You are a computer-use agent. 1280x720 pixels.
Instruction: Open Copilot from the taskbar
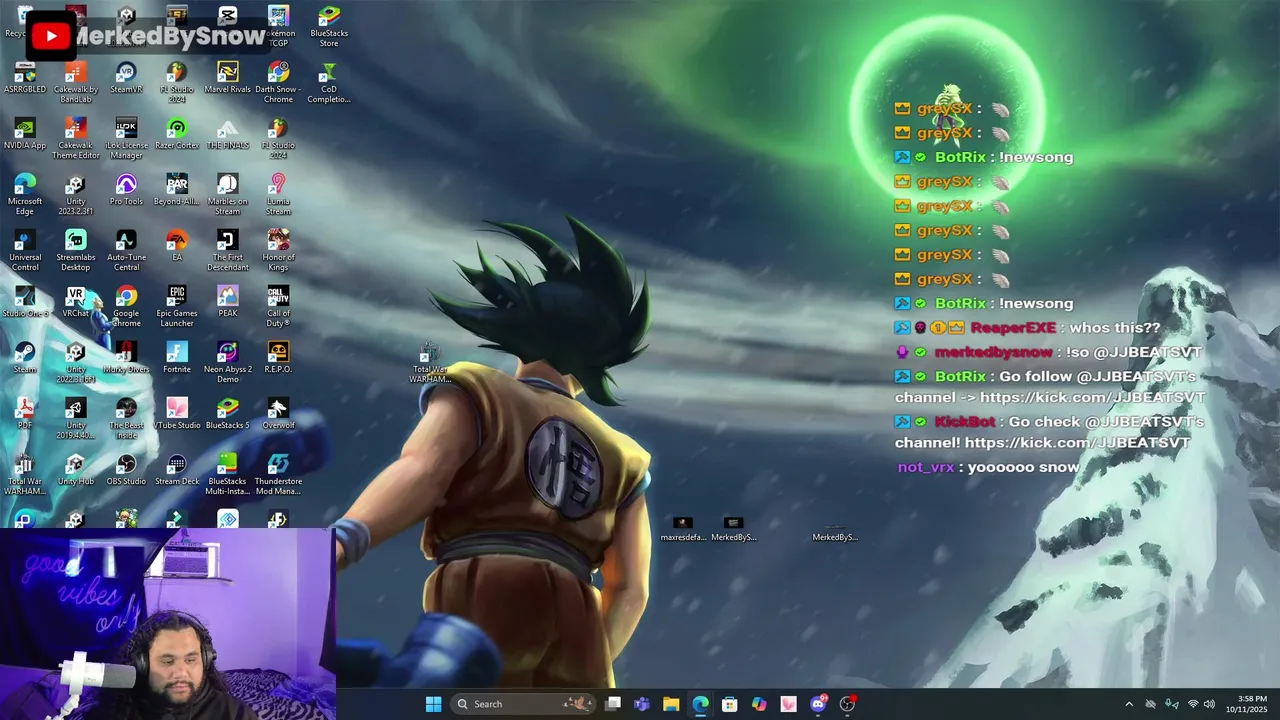(x=759, y=704)
